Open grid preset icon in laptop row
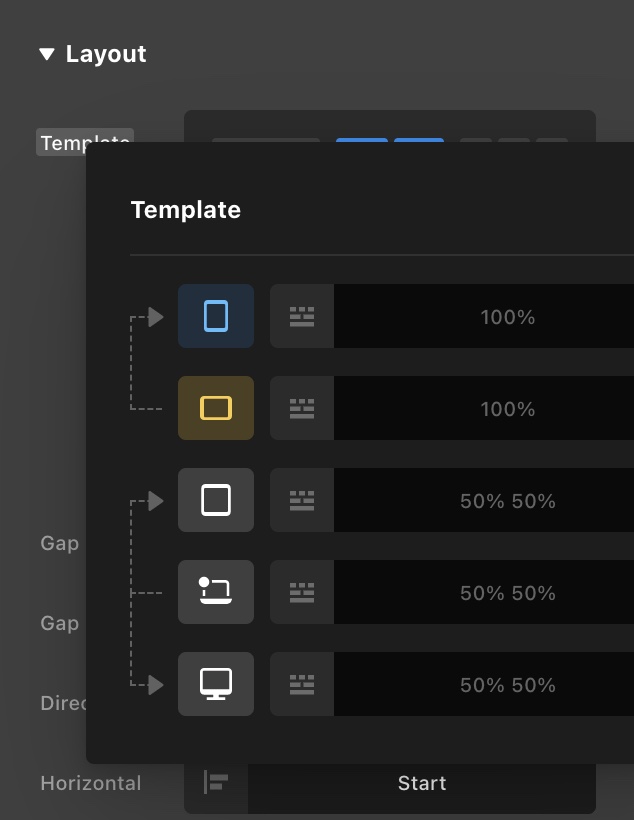634x820 pixels. 302,592
